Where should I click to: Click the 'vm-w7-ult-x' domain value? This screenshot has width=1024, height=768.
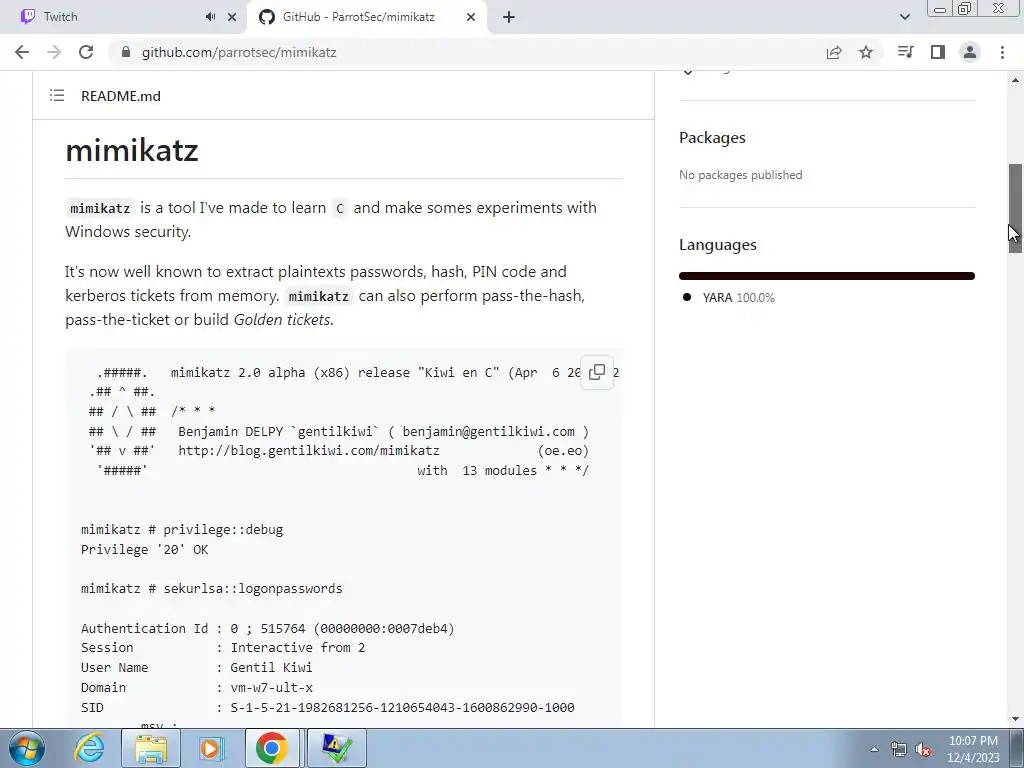click(x=272, y=688)
